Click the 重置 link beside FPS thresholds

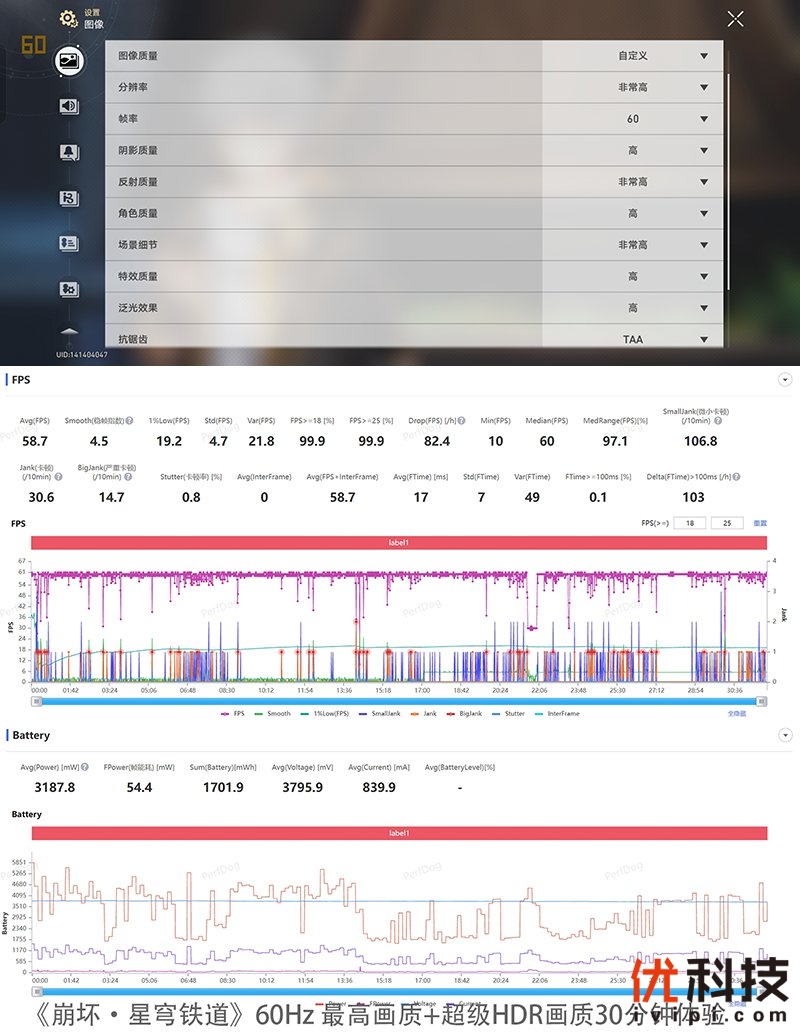pyautogui.click(x=760, y=523)
